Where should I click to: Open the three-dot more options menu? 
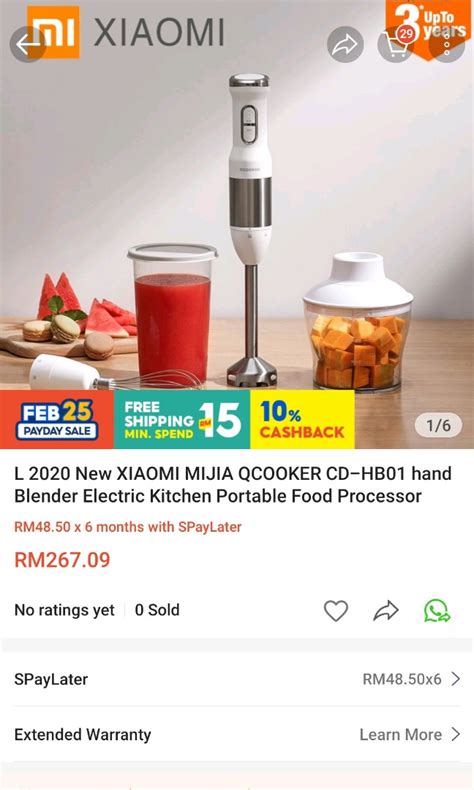(x=447, y=44)
